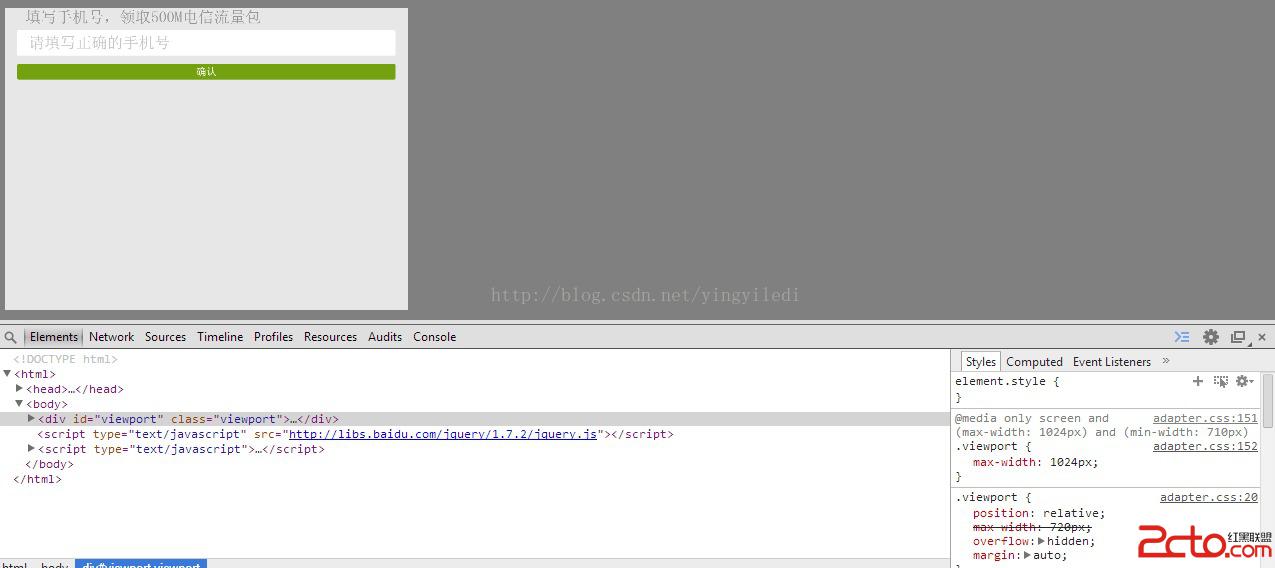This screenshot has height=568, width=1275.
Task: Open DevTools settings gear
Action: (1211, 337)
